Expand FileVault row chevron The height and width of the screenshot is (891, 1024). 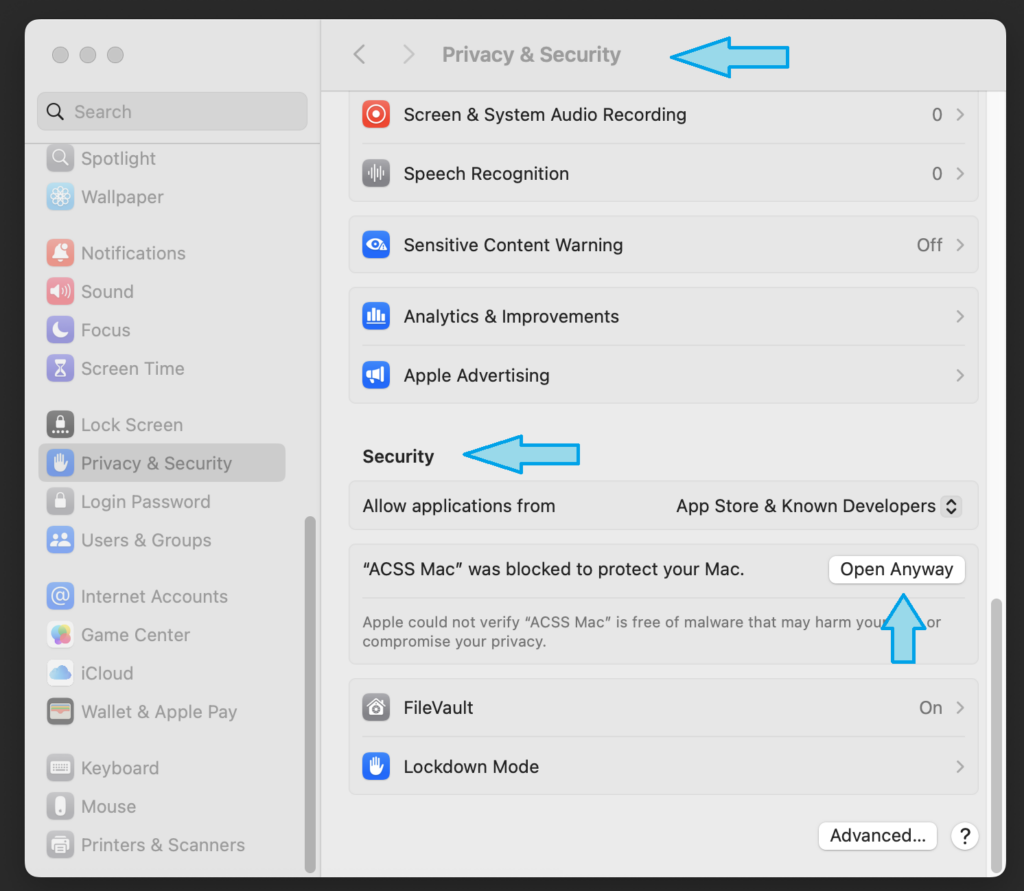click(960, 707)
